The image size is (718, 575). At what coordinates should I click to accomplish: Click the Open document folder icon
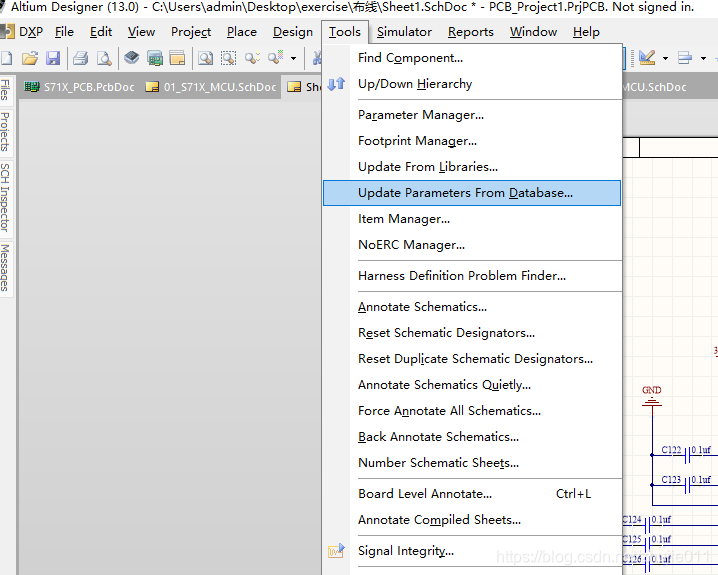30,58
